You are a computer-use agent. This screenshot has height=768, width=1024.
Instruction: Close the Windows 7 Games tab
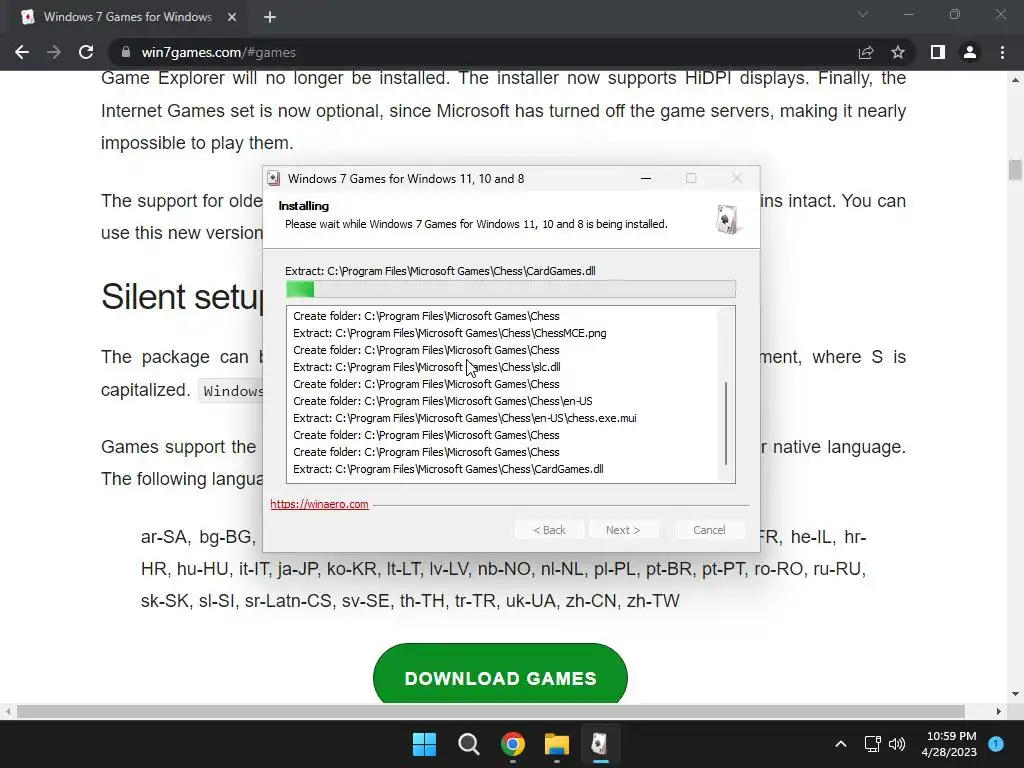(232, 17)
